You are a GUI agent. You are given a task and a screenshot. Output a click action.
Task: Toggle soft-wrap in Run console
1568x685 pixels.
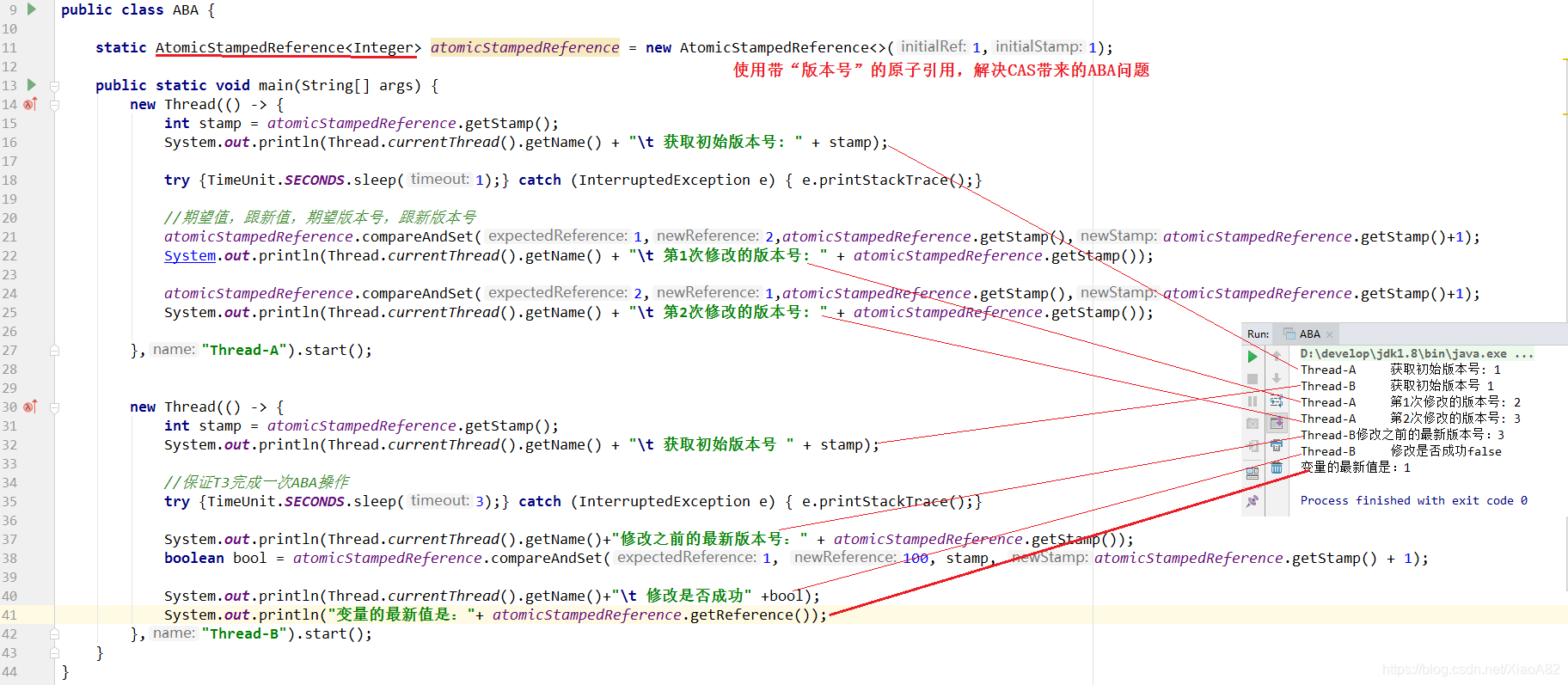click(1277, 401)
